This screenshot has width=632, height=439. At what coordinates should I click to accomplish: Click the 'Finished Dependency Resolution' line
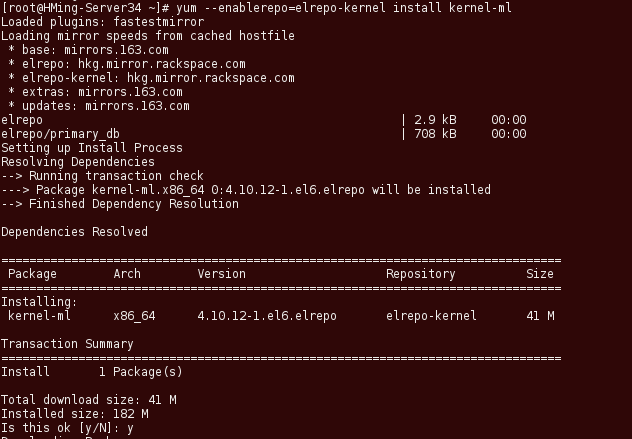[134, 204]
